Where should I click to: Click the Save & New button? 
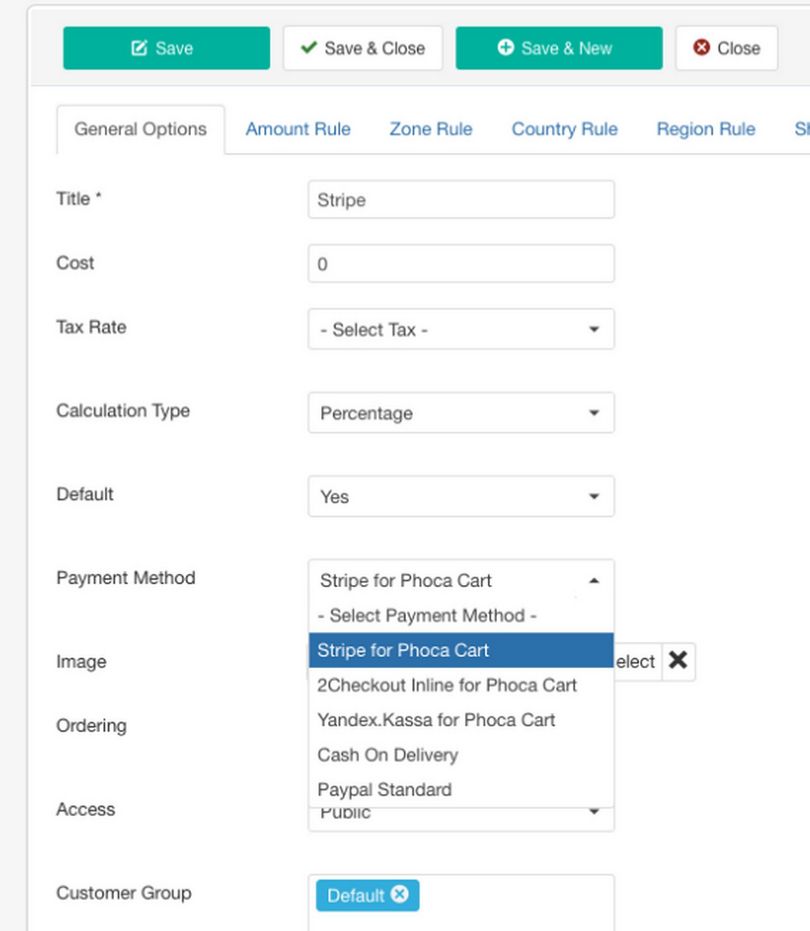click(x=558, y=48)
